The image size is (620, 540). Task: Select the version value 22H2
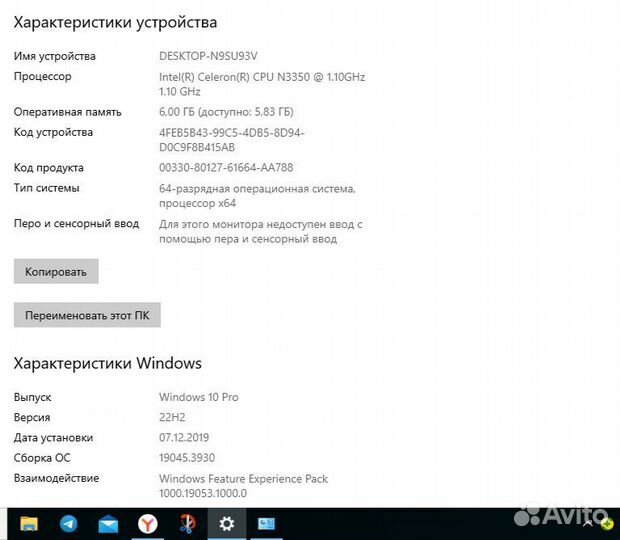pyautogui.click(x=172, y=417)
